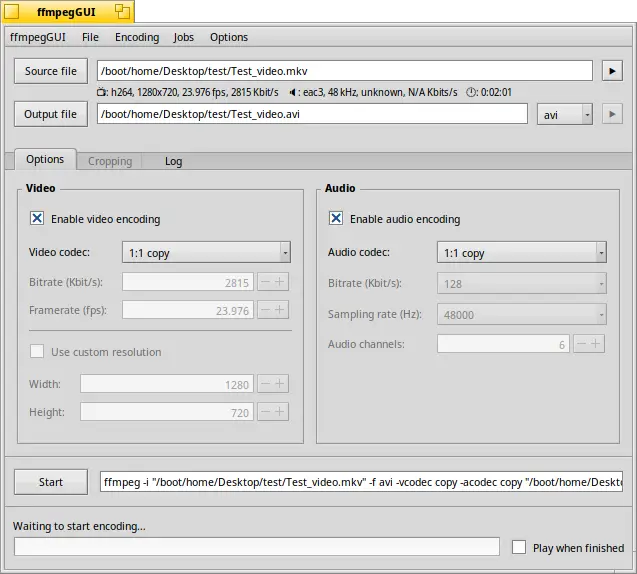Open the audio Bitrate 128 dropdown
Screen dimensions: 637x574
click(x=522, y=284)
